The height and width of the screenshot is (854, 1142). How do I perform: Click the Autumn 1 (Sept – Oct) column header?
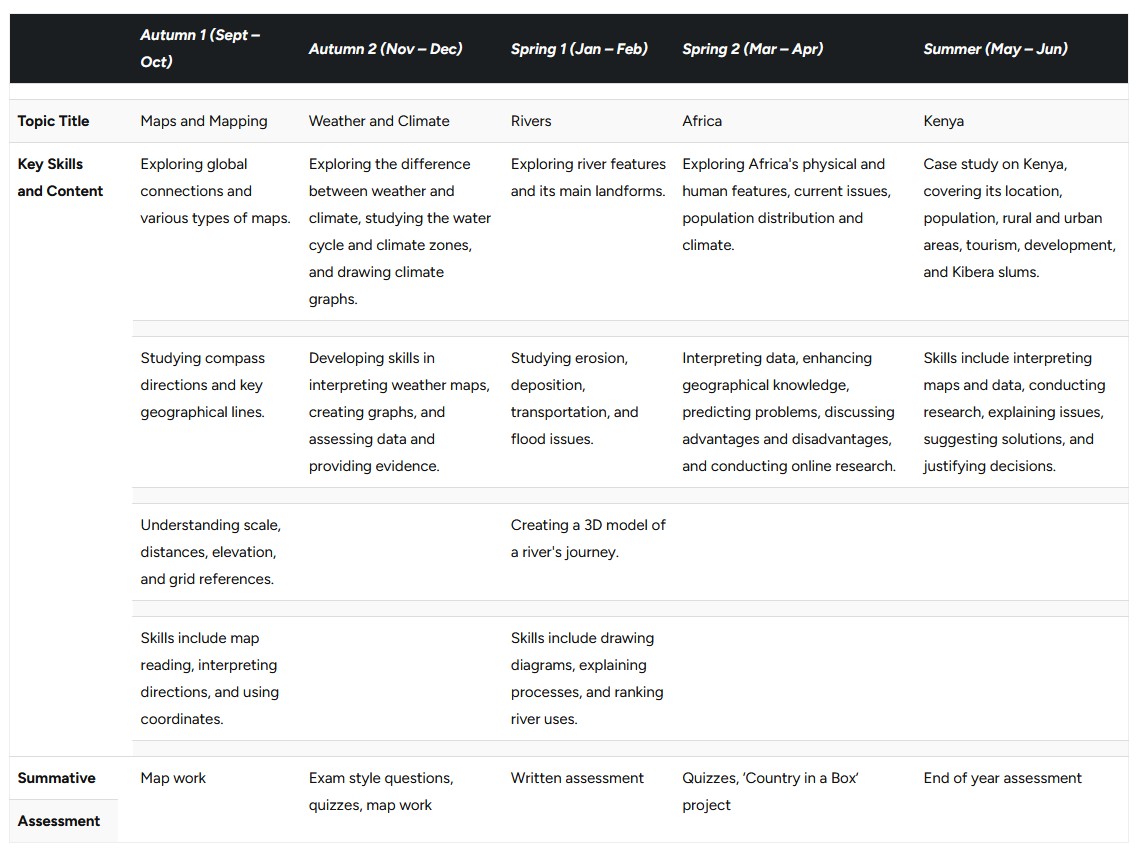[200, 48]
